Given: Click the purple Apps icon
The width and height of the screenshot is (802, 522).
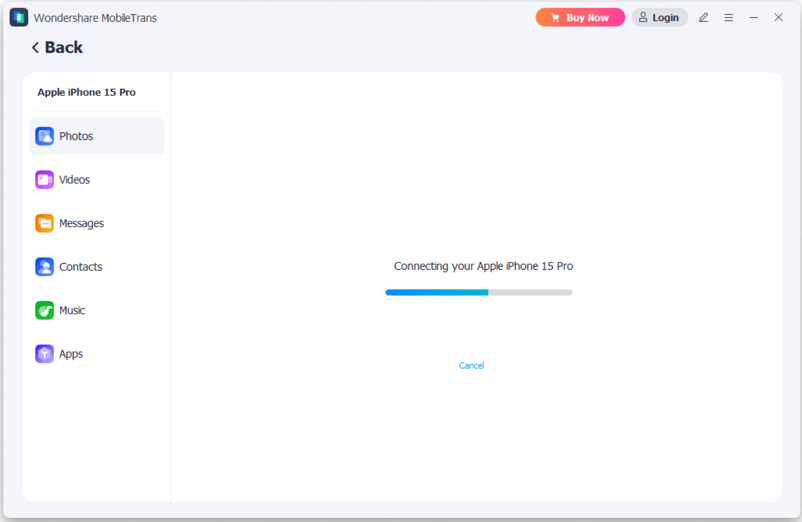Looking at the screenshot, I should (44, 354).
